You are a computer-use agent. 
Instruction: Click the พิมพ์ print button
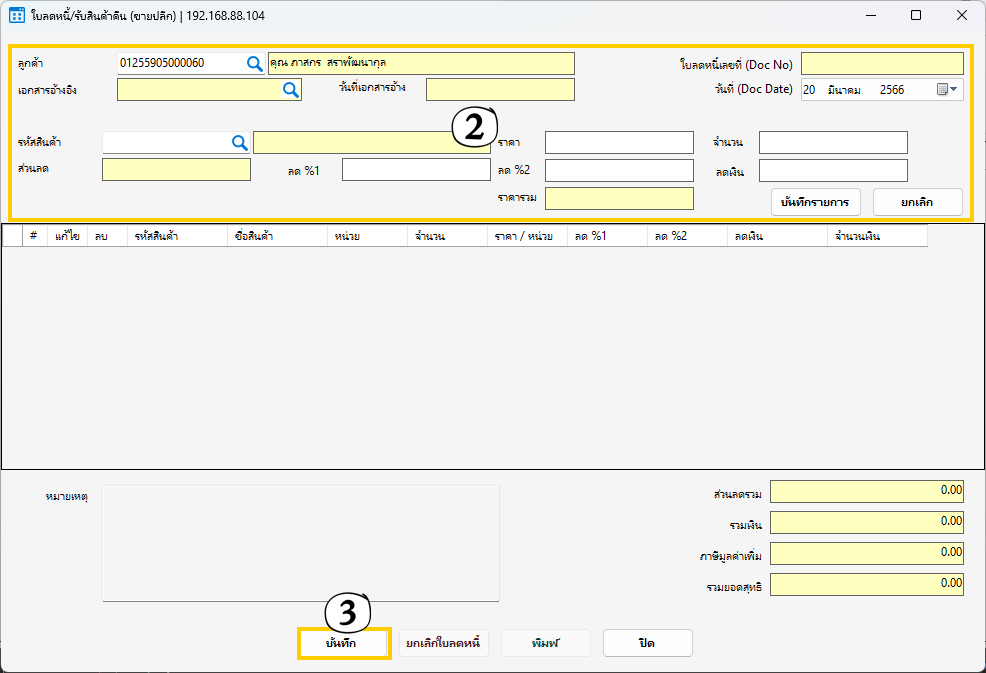(545, 643)
